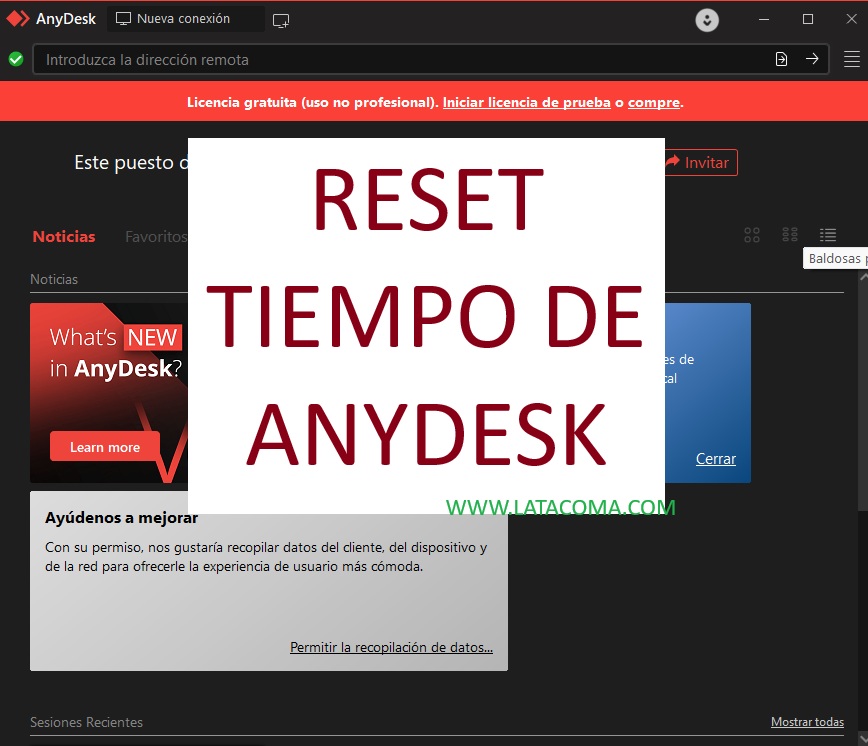Click the Sesiones Recientes heading
The height and width of the screenshot is (746, 868).
(86, 722)
